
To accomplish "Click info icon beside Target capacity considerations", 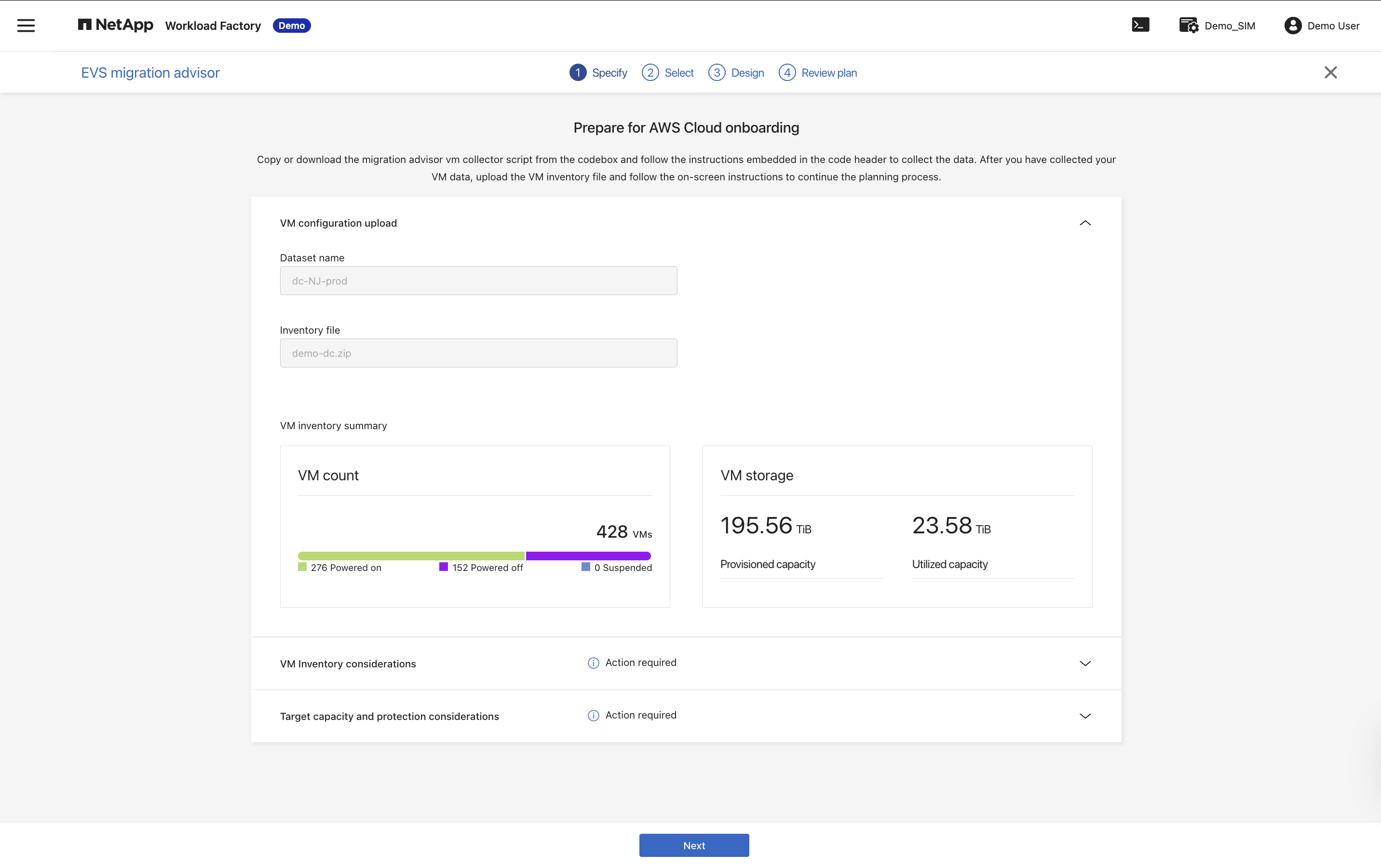I will (594, 716).
